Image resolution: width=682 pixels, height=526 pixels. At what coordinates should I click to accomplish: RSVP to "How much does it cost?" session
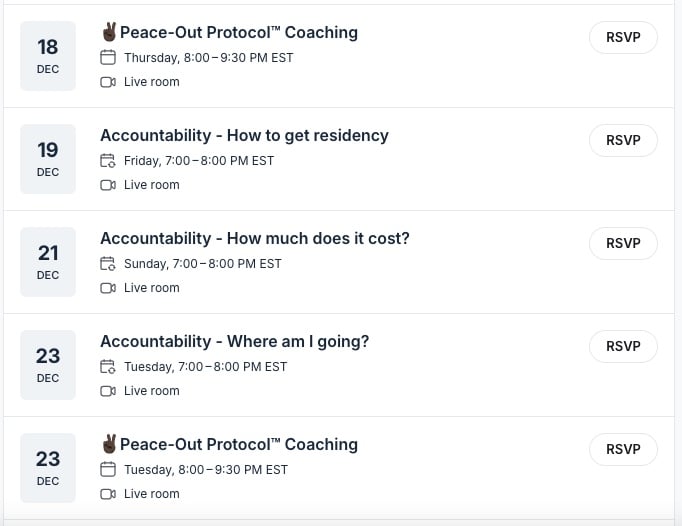click(x=623, y=244)
